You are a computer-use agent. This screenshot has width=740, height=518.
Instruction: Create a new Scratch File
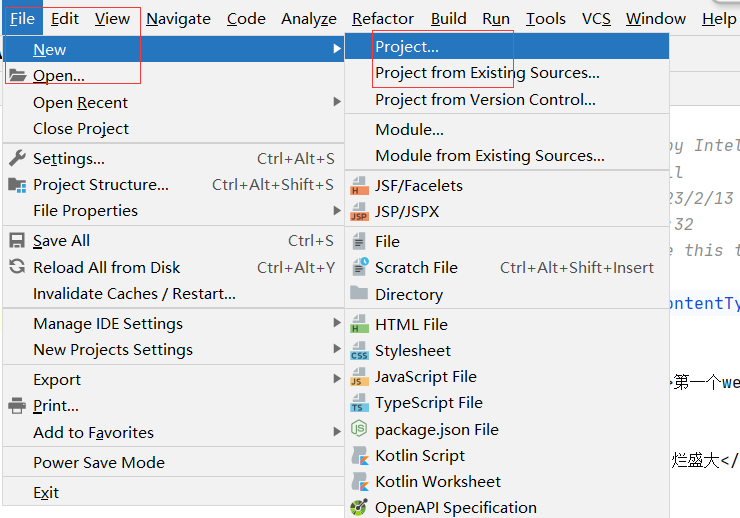point(416,267)
